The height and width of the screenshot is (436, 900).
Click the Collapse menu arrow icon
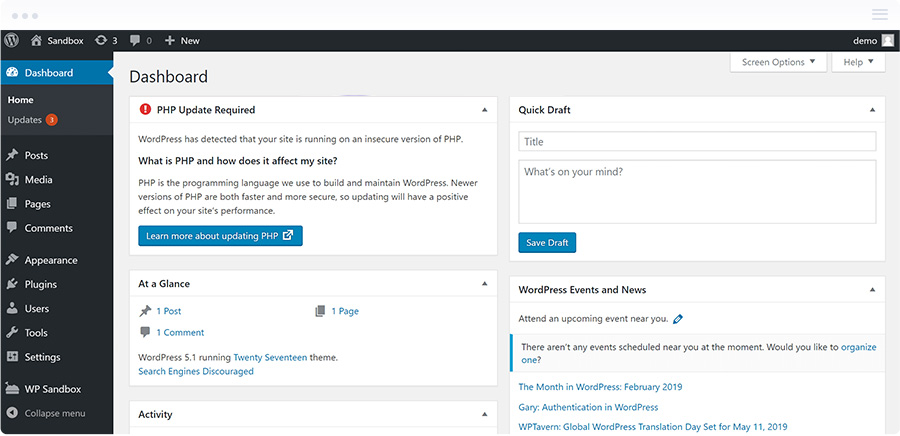(13, 413)
